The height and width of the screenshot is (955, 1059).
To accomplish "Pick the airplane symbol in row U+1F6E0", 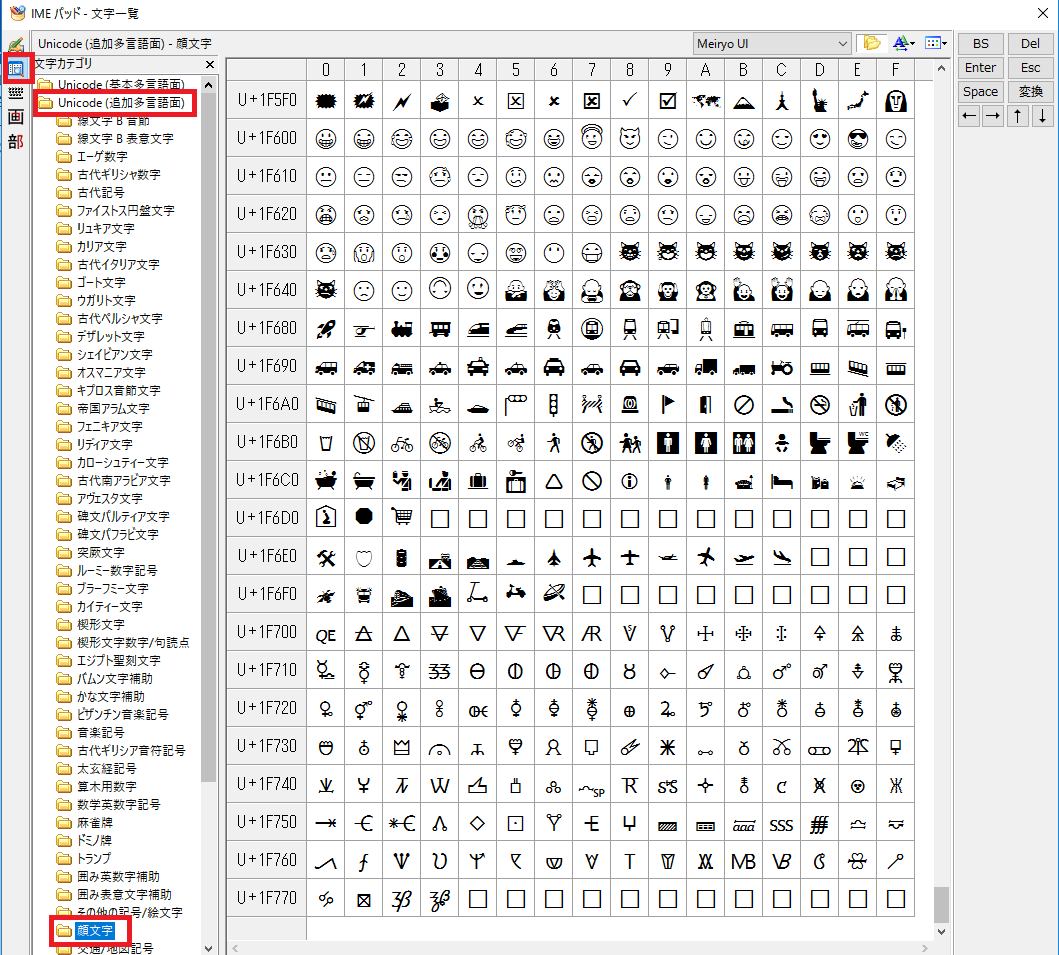I will tap(592, 557).
